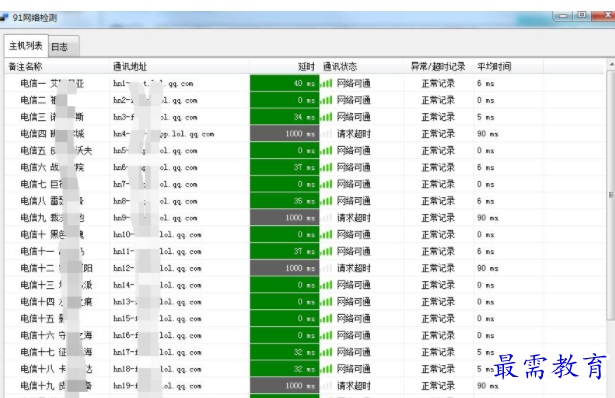
Task: Select the 电信五 host name cell
Action: click(x=56, y=151)
